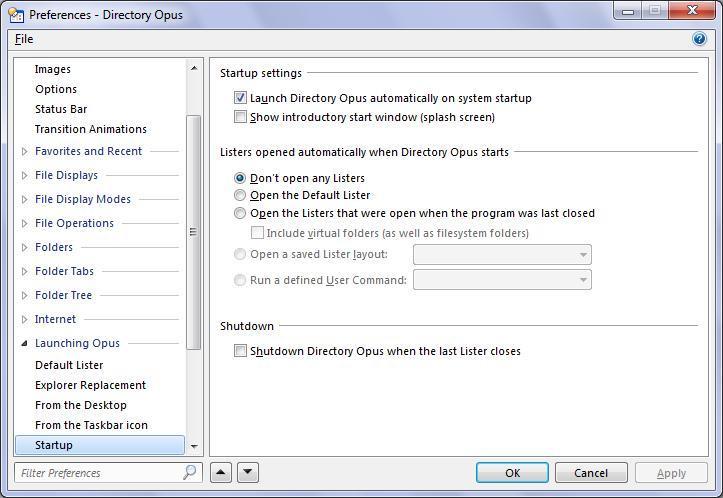Open the defined User Command dropdown
723x498 pixels.
click(502, 279)
